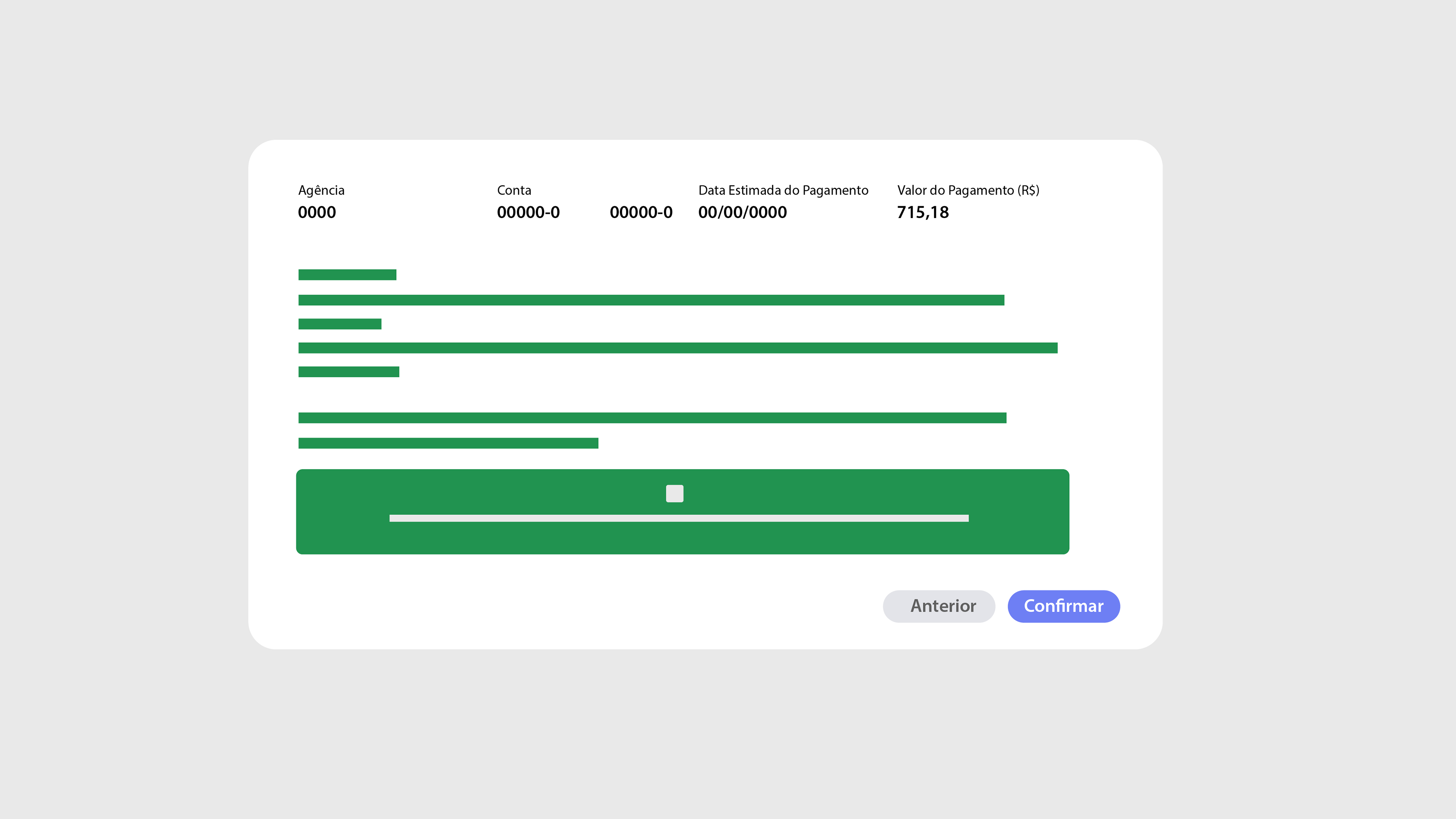Click the Valor do Pagamento (R$) label
This screenshot has height=819, width=1456.
click(x=968, y=190)
